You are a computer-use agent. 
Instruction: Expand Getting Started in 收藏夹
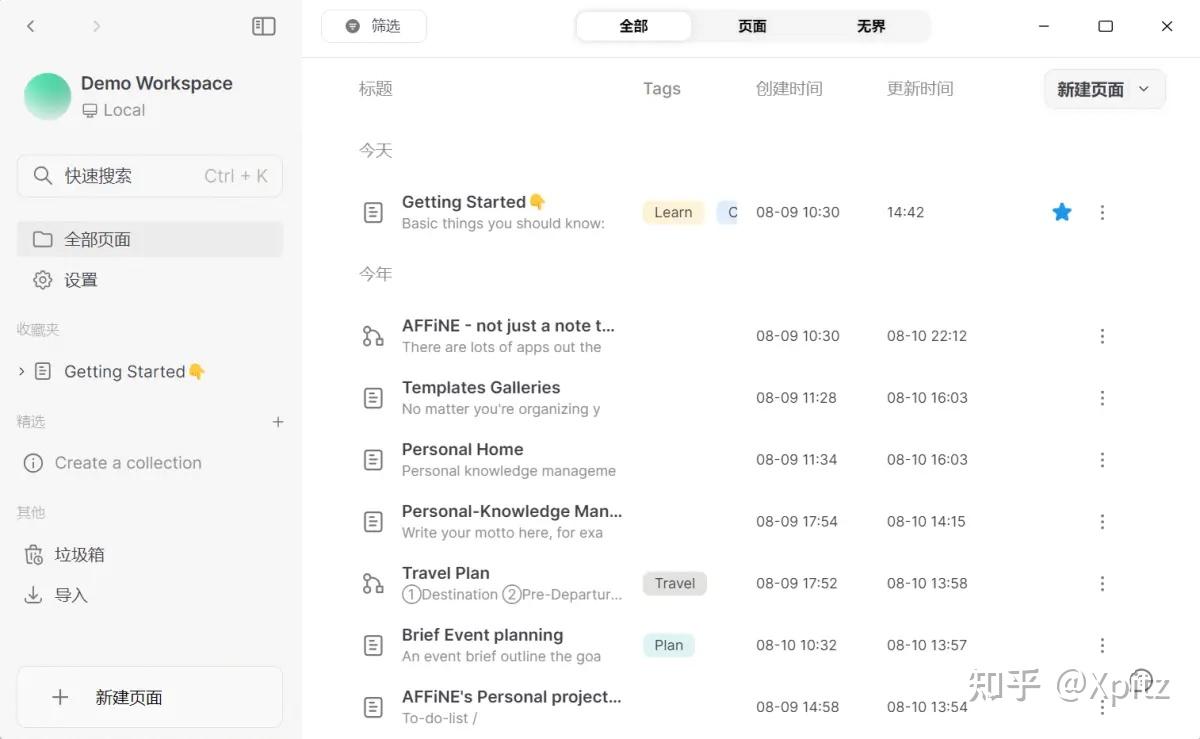click(x=20, y=371)
